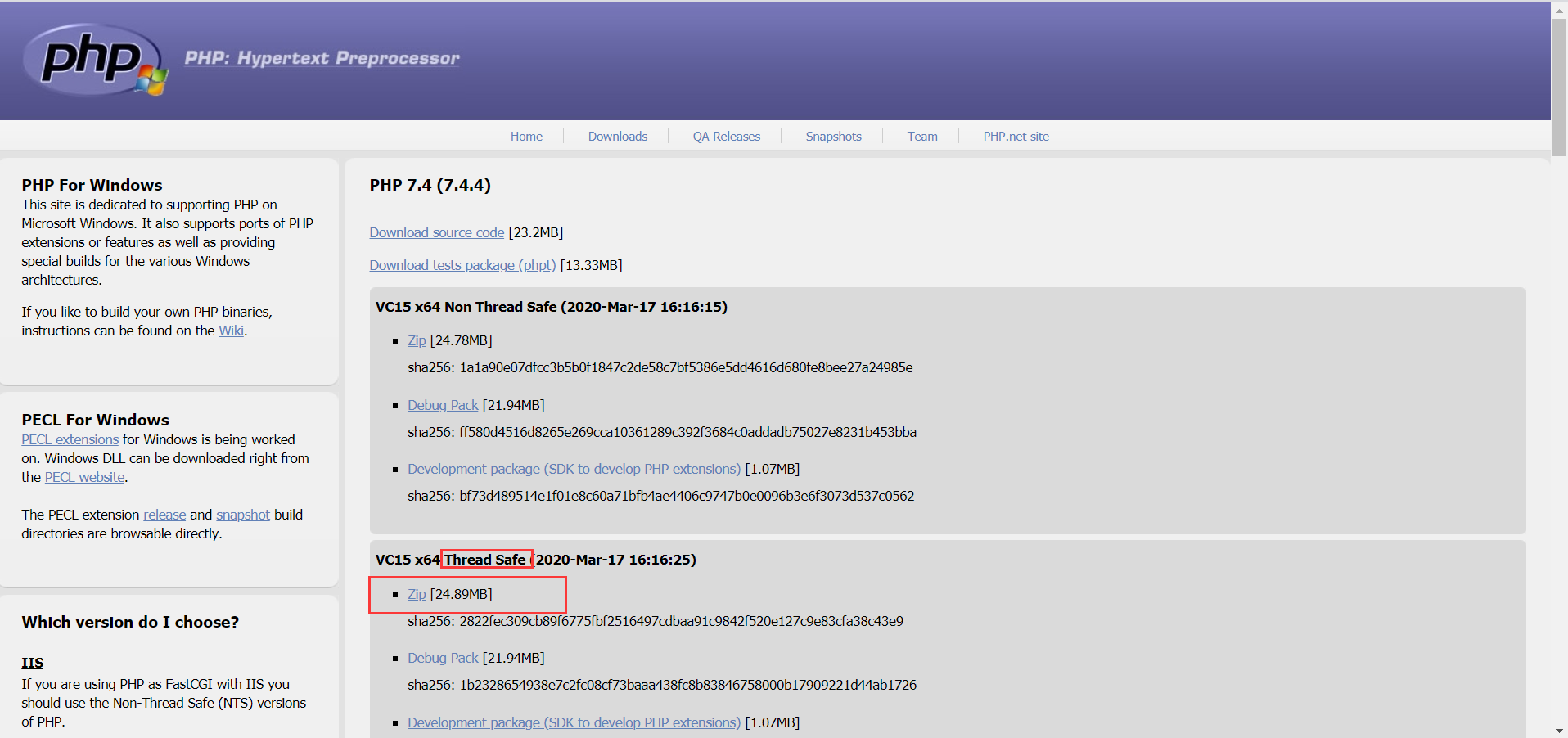Visit the PECL website link
The image size is (1568, 738).
pyautogui.click(x=85, y=477)
